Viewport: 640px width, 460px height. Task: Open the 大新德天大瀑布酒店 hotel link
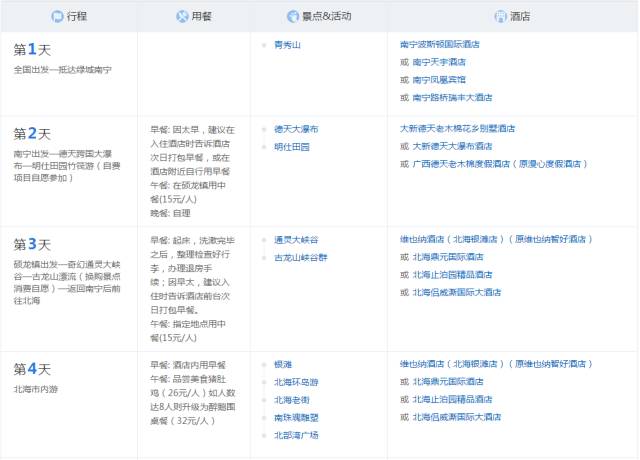click(x=452, y=146)
